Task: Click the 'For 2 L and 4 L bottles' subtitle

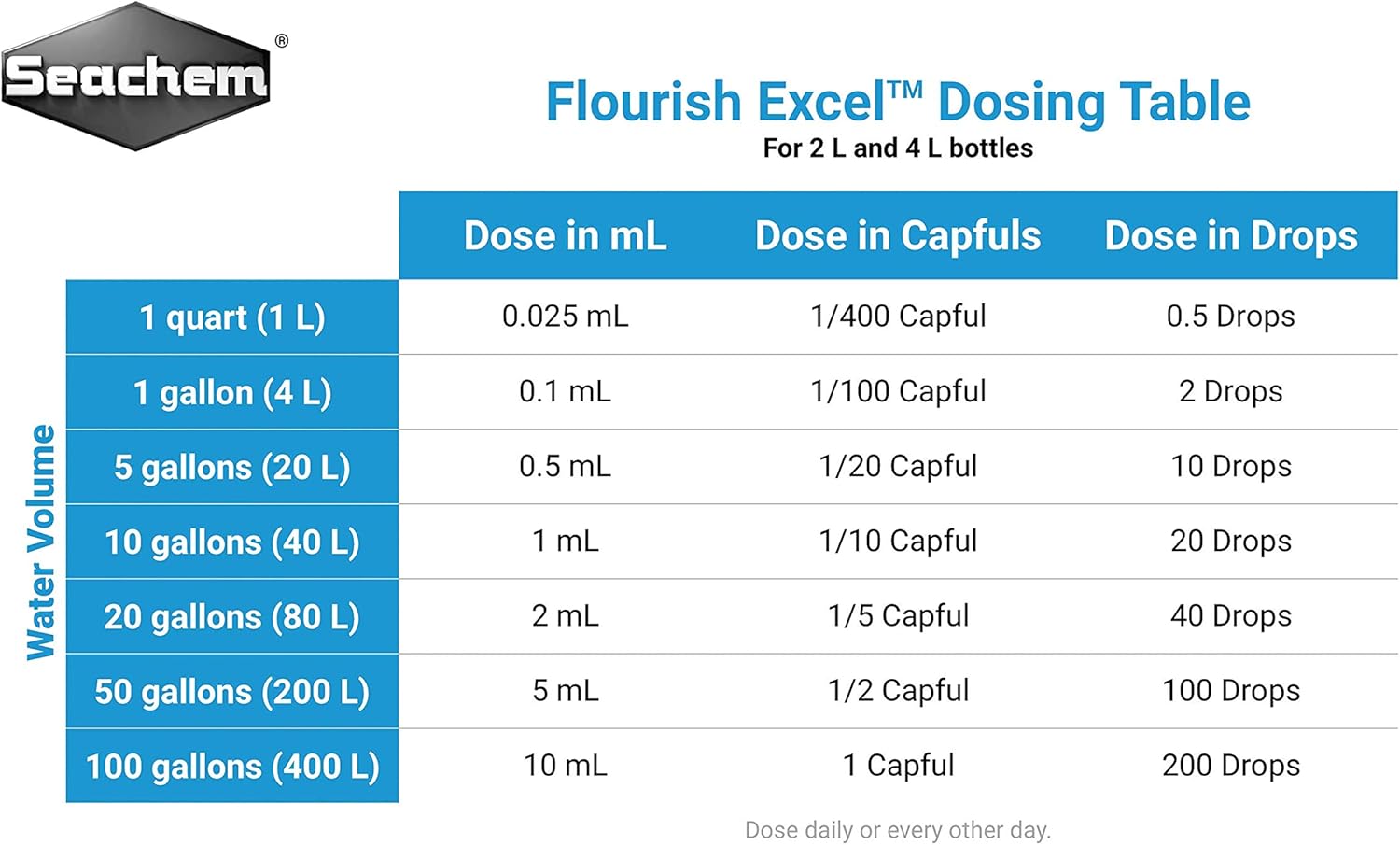Action: [x=898, y=148]
